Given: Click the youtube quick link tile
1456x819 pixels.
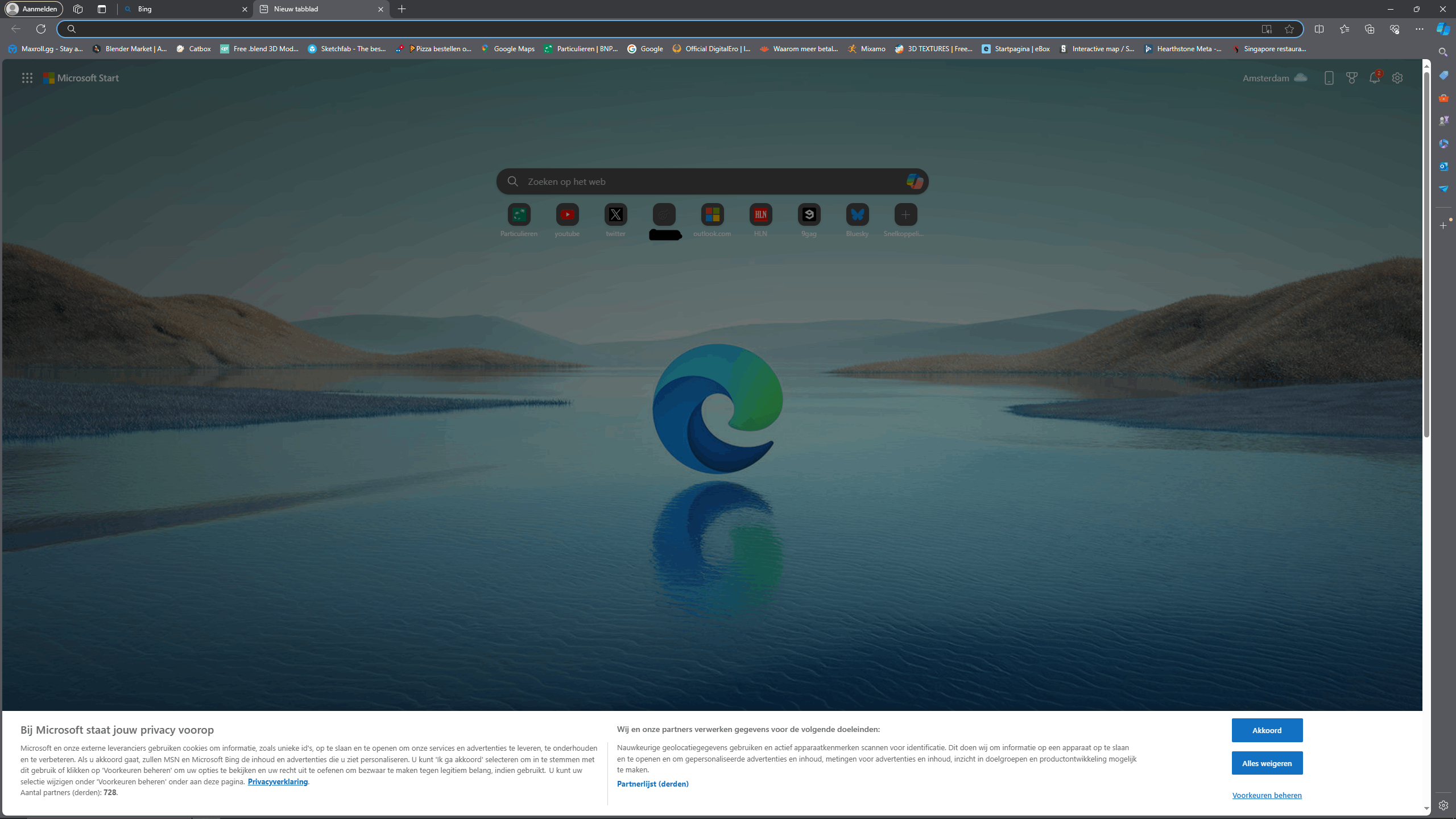Looking at the screenshot, I should pos(566,215).
